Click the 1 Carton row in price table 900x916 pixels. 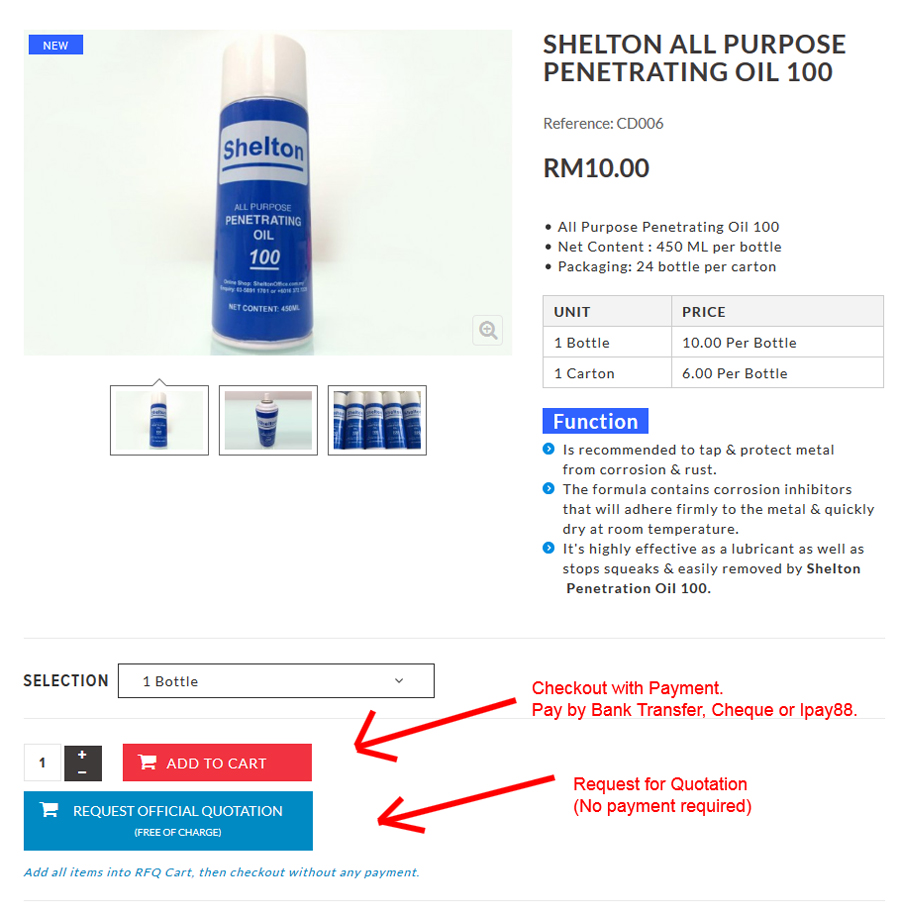(x=713, y=373)
